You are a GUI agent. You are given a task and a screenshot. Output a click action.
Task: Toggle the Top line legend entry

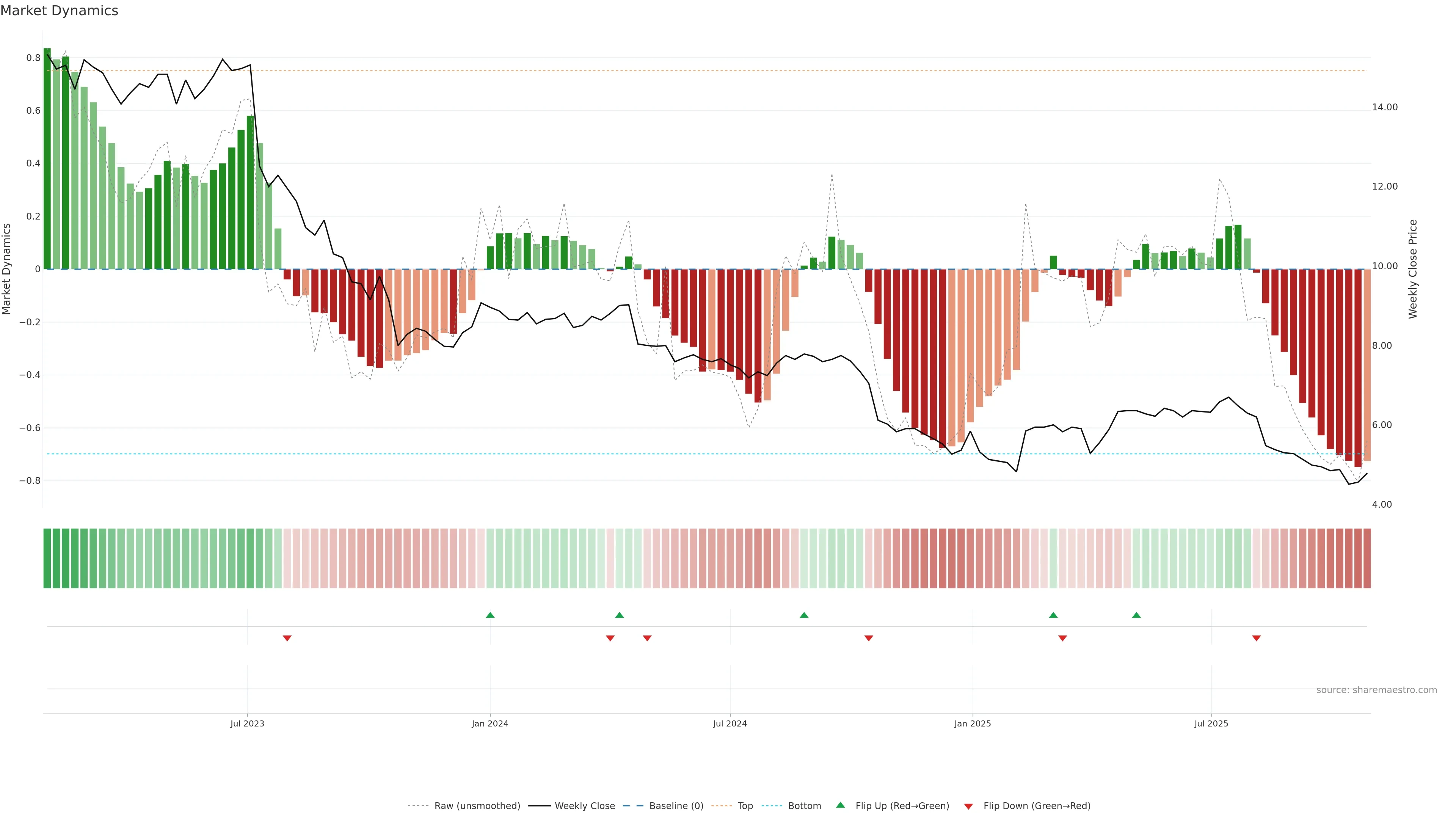(745, 806)
